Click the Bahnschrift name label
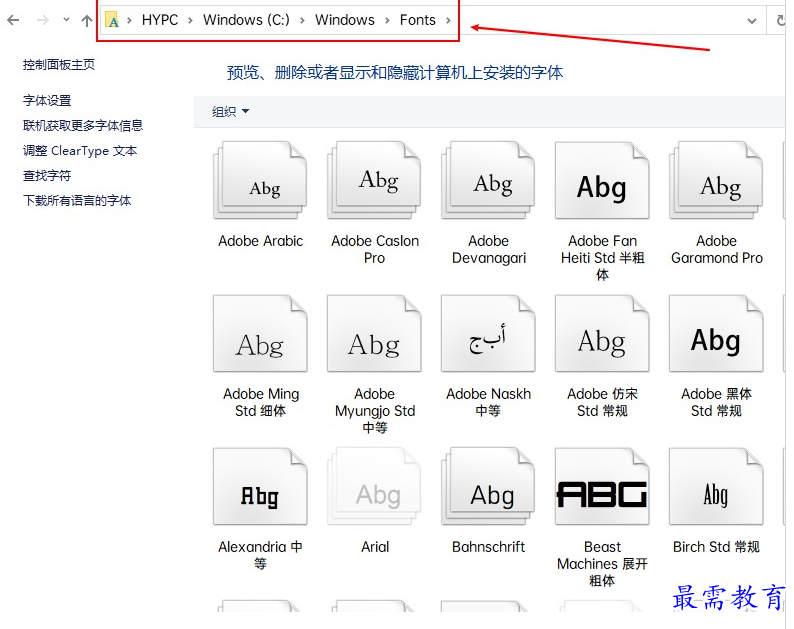Screen dimensions: 794x629 tap(488, 547)
